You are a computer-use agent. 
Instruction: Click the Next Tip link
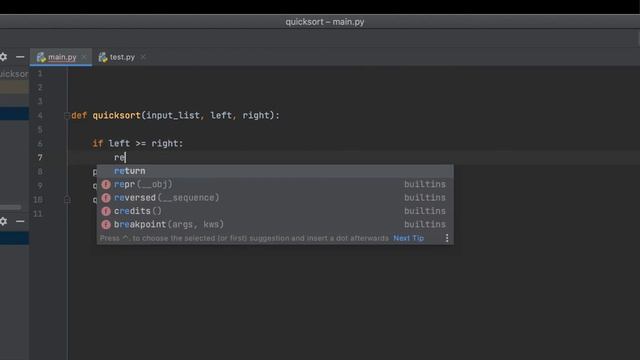[408, 238]
